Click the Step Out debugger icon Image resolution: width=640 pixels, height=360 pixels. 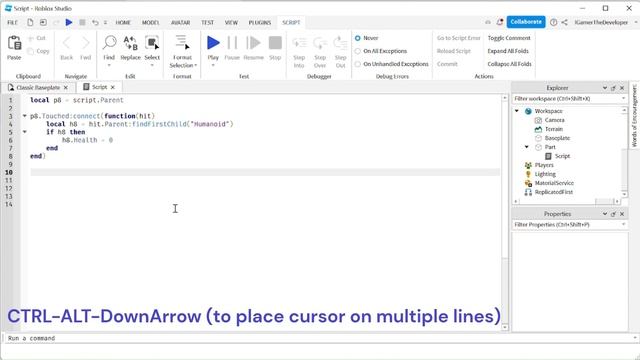coord(340,43)
